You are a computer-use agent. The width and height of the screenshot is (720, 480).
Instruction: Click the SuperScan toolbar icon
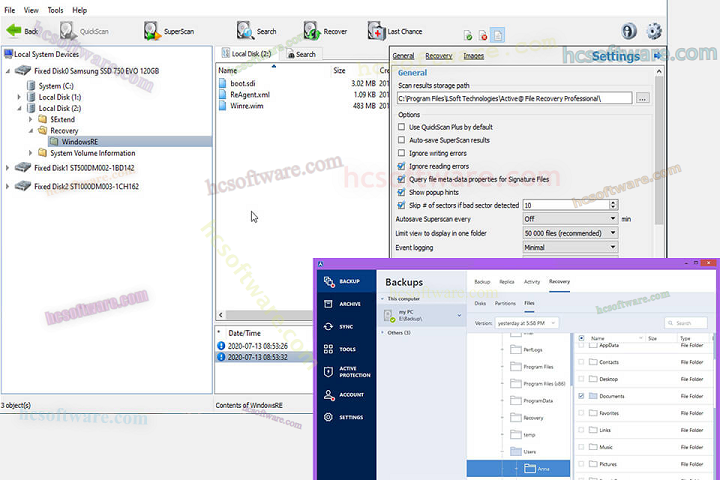coord(152,31)
